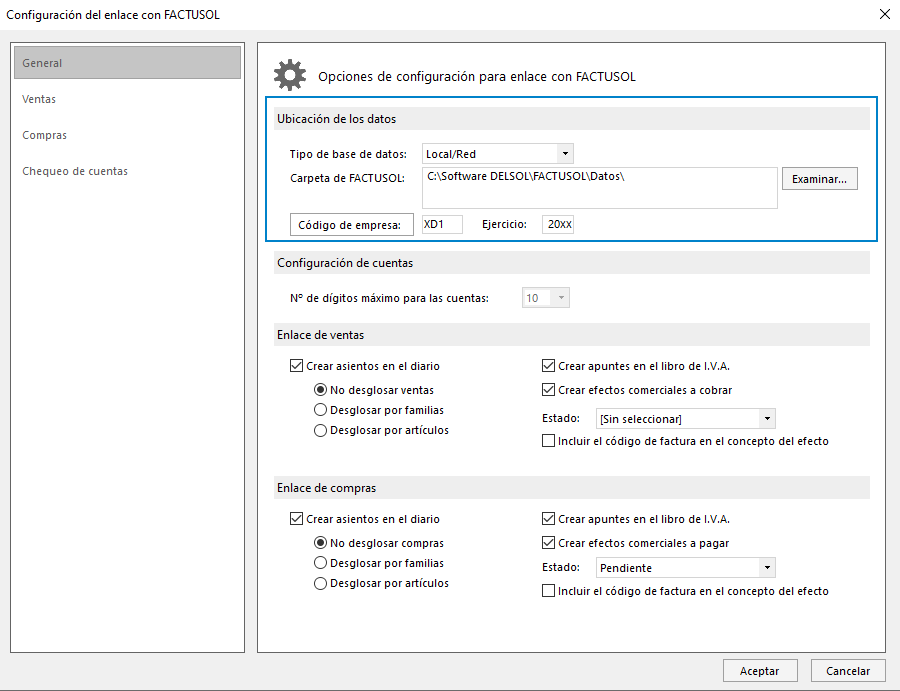Open the Compras section
Viewport: 900px width, 691px height.
44,135
